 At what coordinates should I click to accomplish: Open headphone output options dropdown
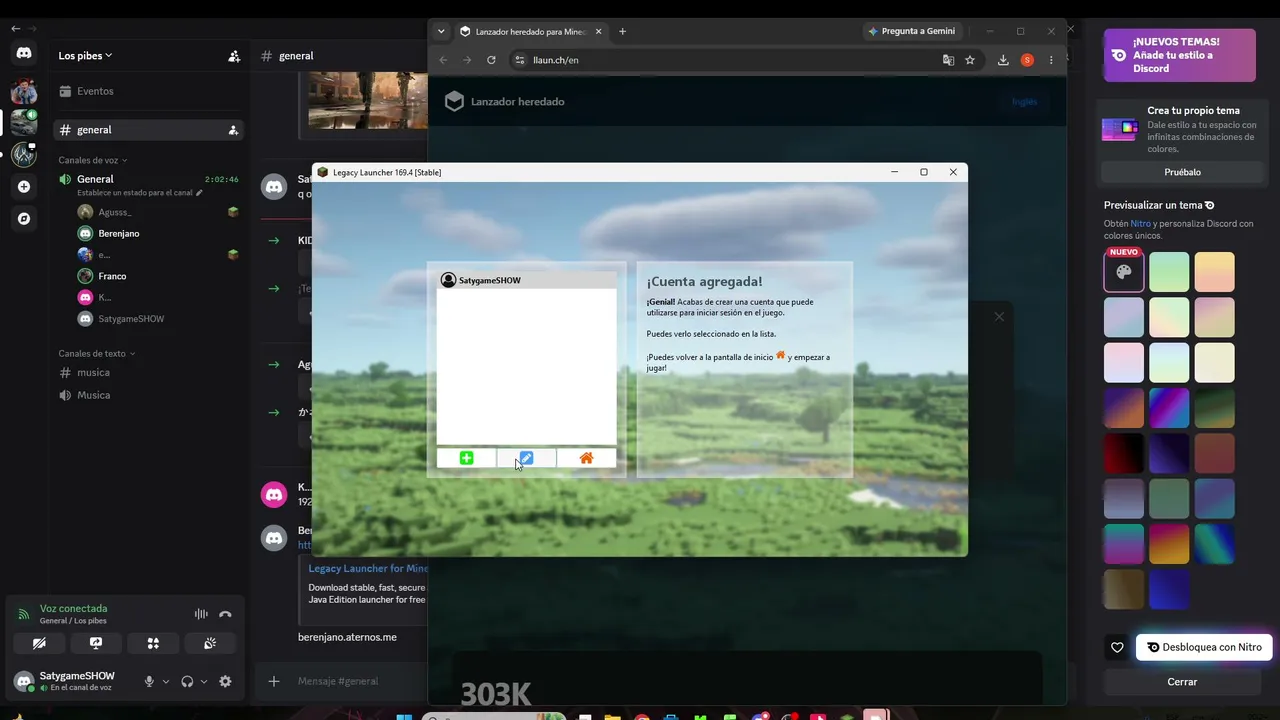pyautogui.click(x=204, y=681)
